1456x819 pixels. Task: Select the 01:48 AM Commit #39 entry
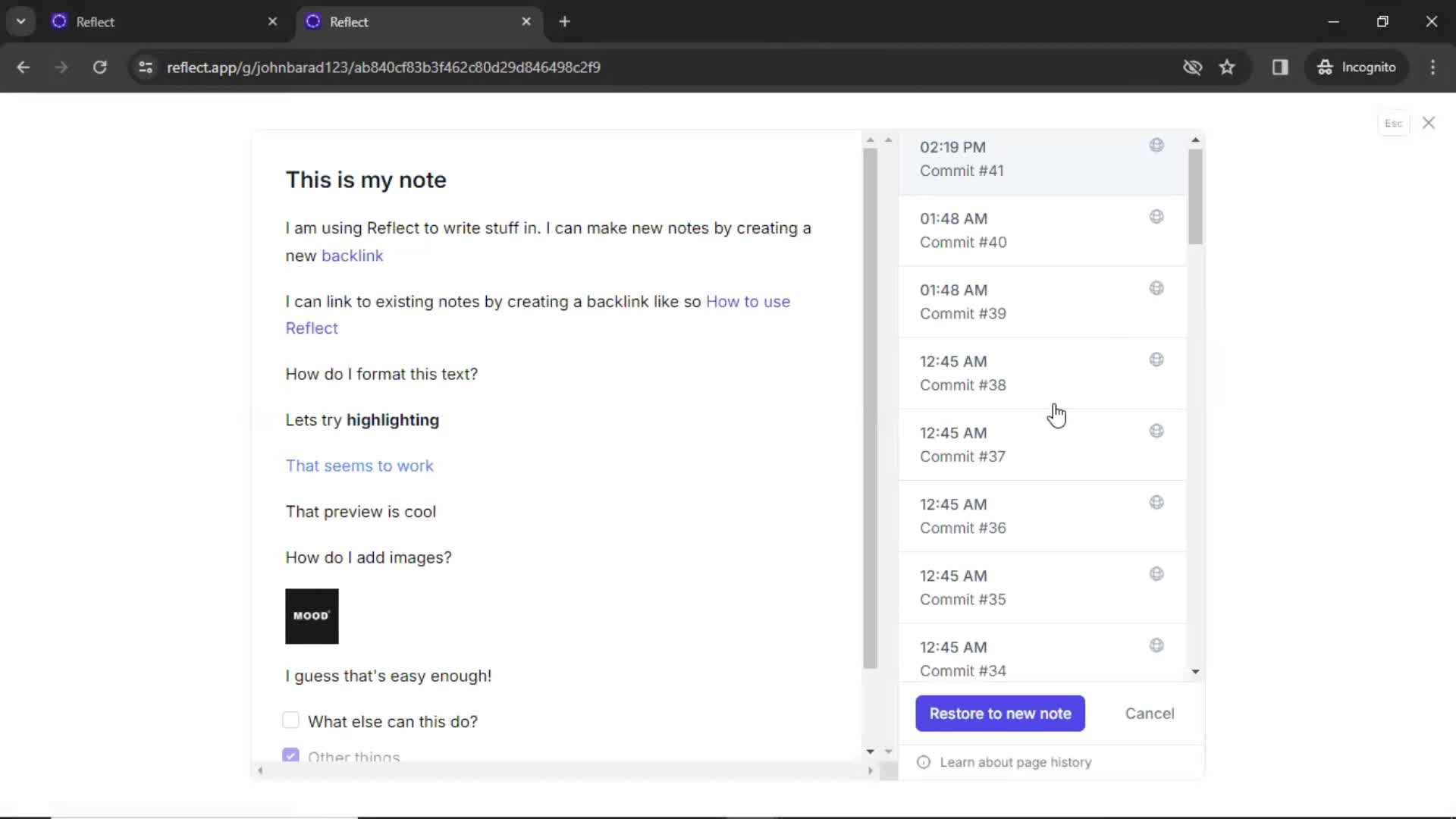pos(1043,302)
